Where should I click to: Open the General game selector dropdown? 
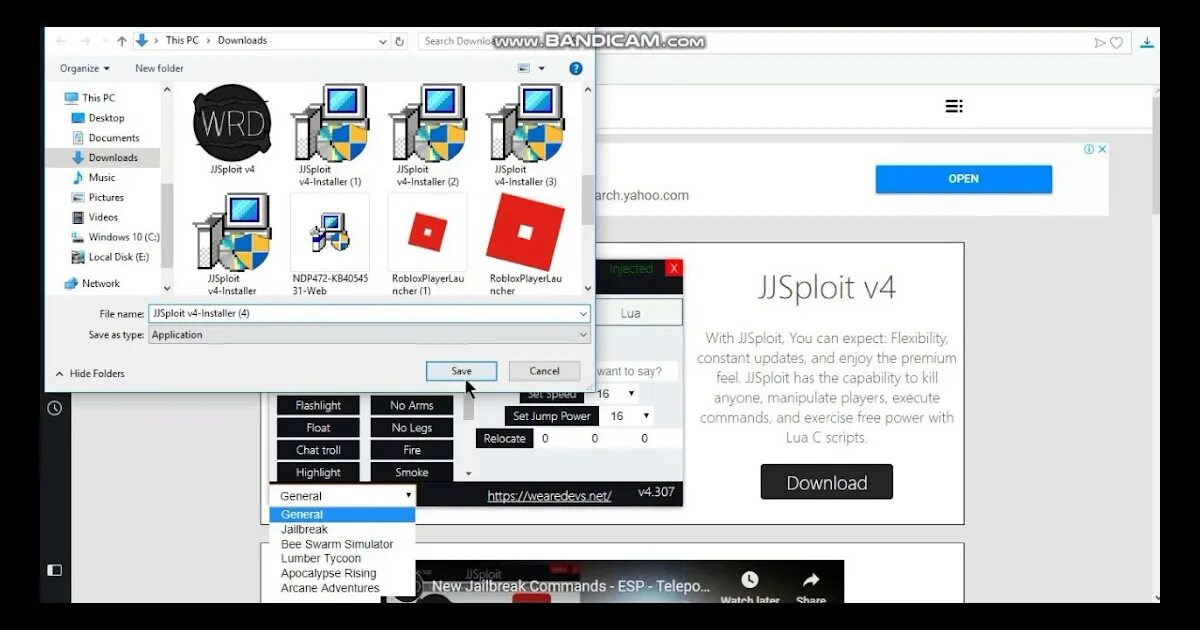point(342,496)
